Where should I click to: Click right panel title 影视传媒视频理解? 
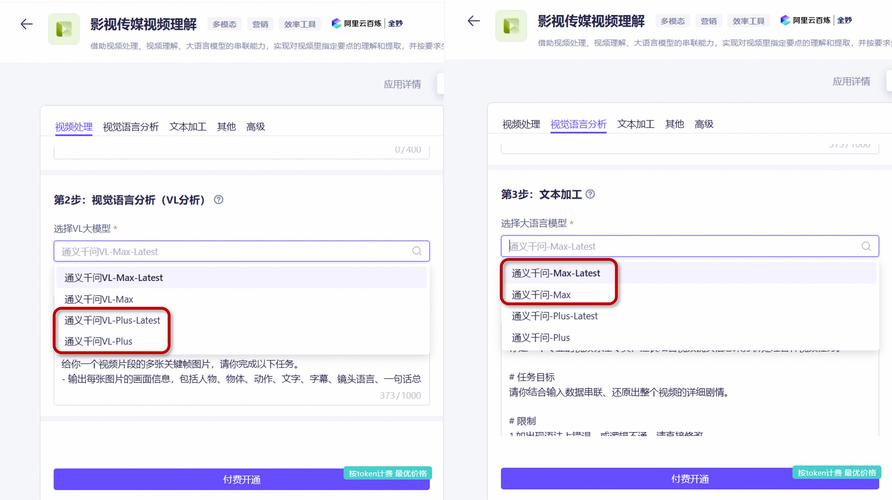591,21
